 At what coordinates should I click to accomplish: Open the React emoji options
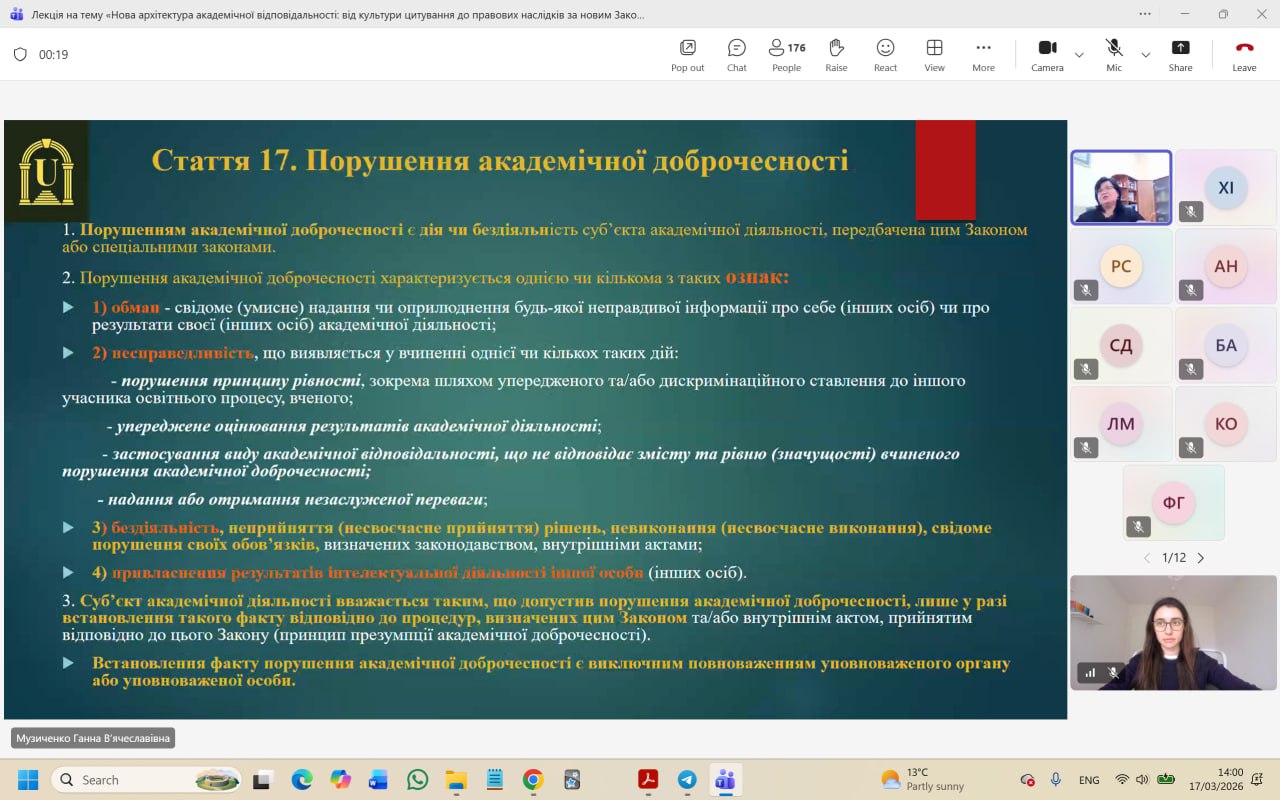pos(885,54)
